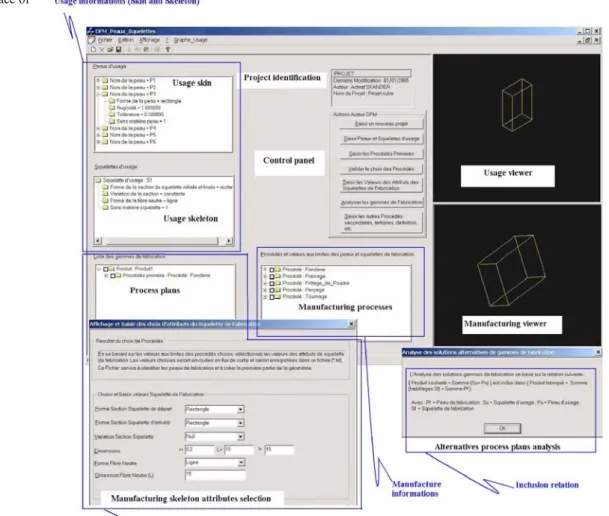Click the Saisir un nouveau projet button

click(381, 124)
